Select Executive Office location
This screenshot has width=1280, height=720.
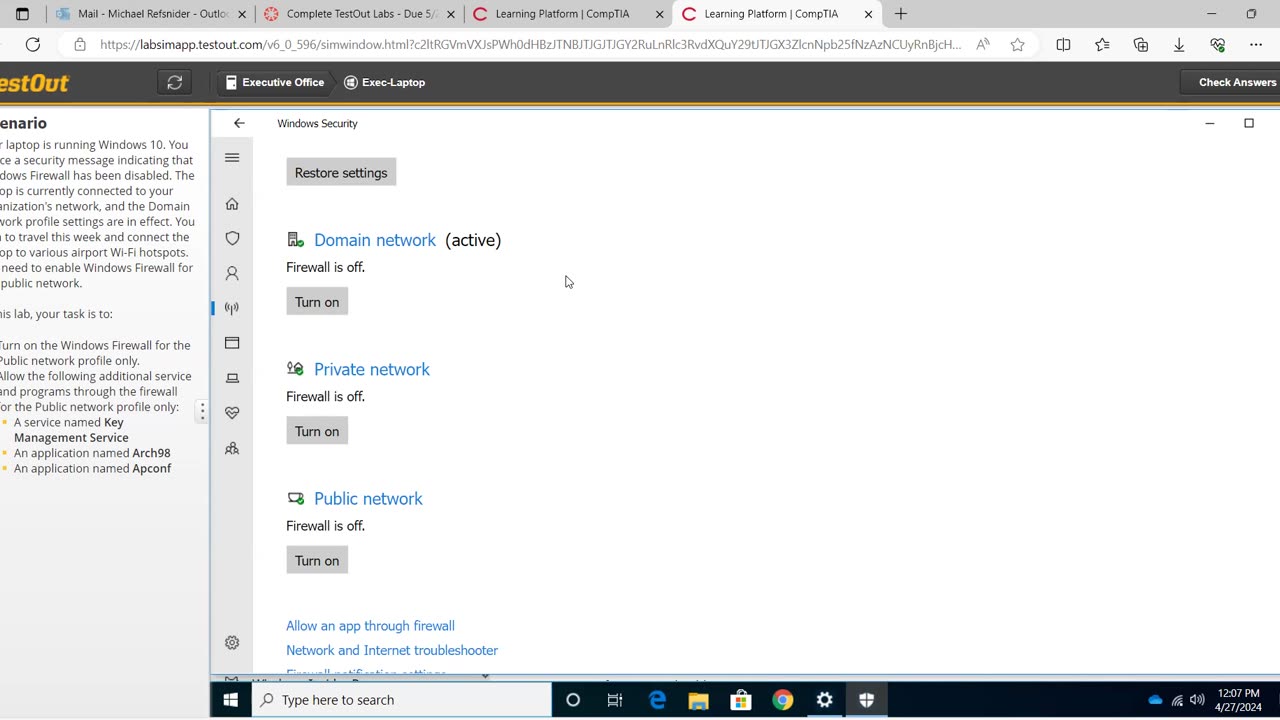275,83
